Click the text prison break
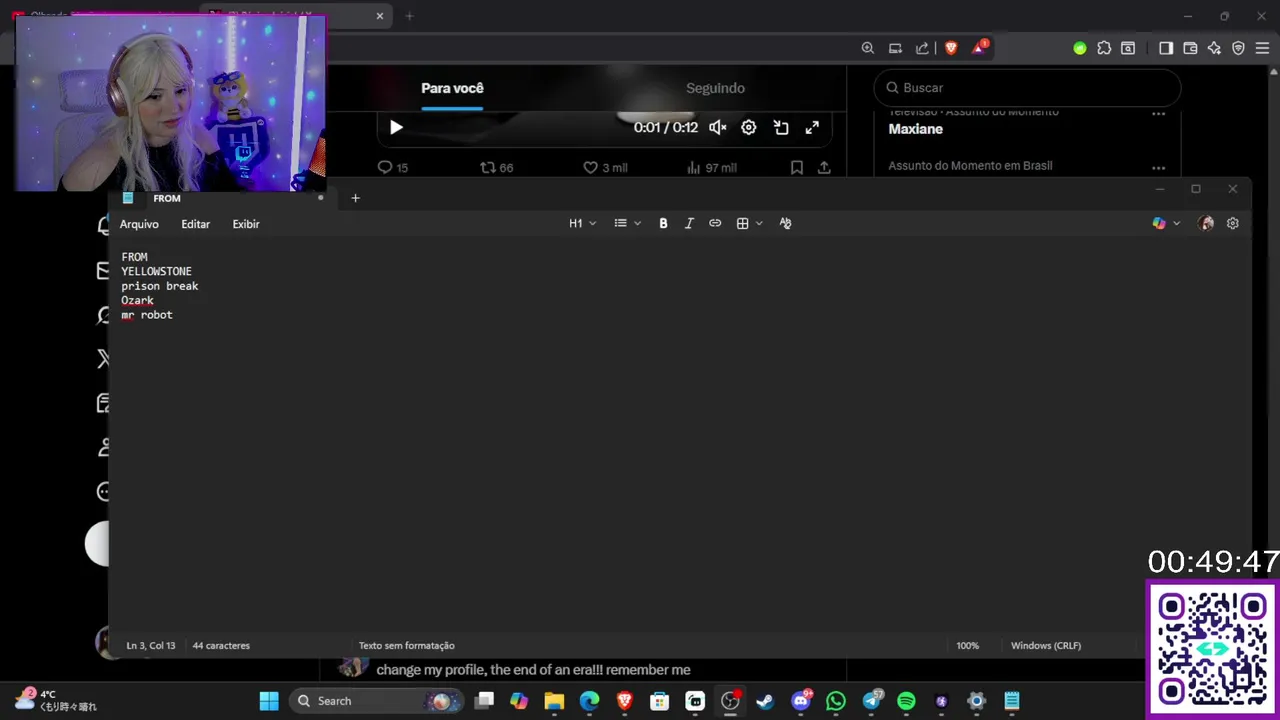1280x720 pixels. pos(160,286)
